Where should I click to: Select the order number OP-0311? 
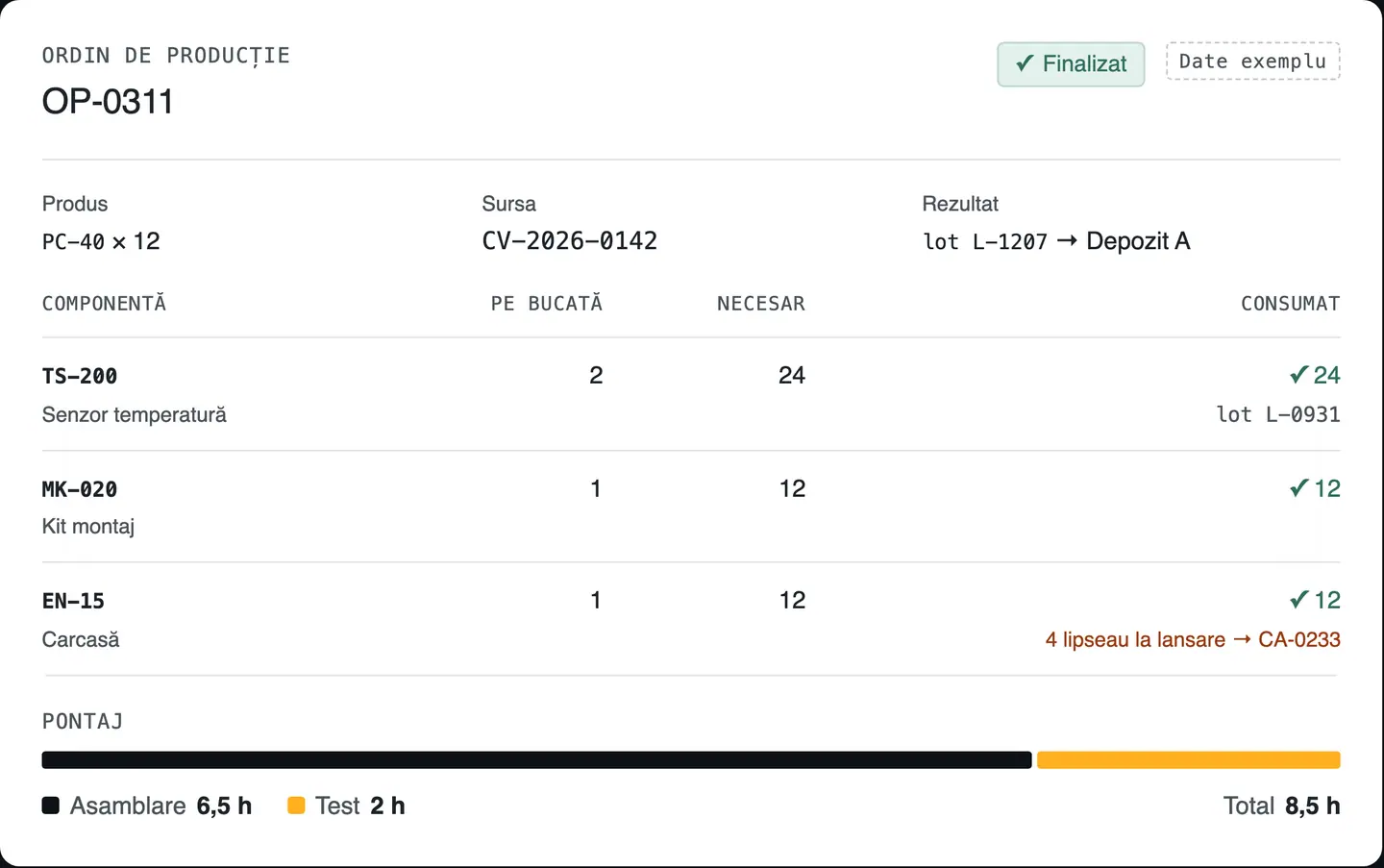108,102
